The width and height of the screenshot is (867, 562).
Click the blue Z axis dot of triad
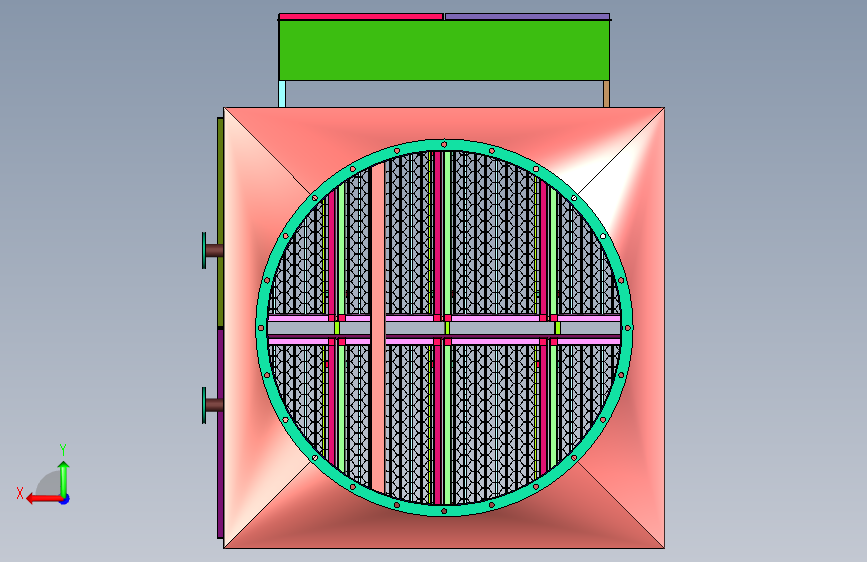65,499
